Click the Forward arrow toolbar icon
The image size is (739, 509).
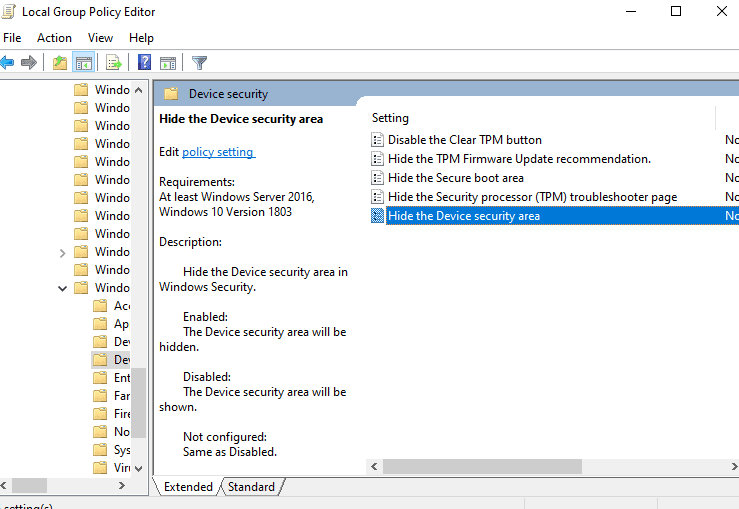[29, 63]
